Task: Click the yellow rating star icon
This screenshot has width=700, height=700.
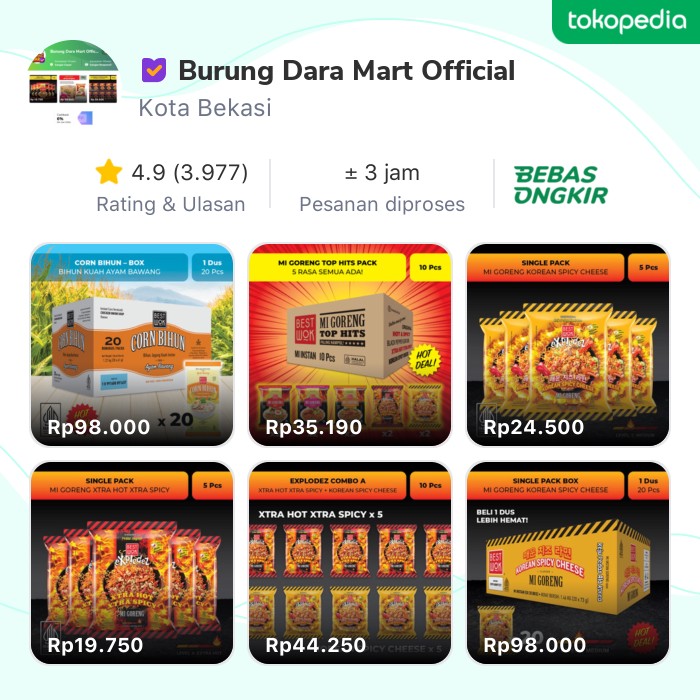Action: click(x=109, y=172)
